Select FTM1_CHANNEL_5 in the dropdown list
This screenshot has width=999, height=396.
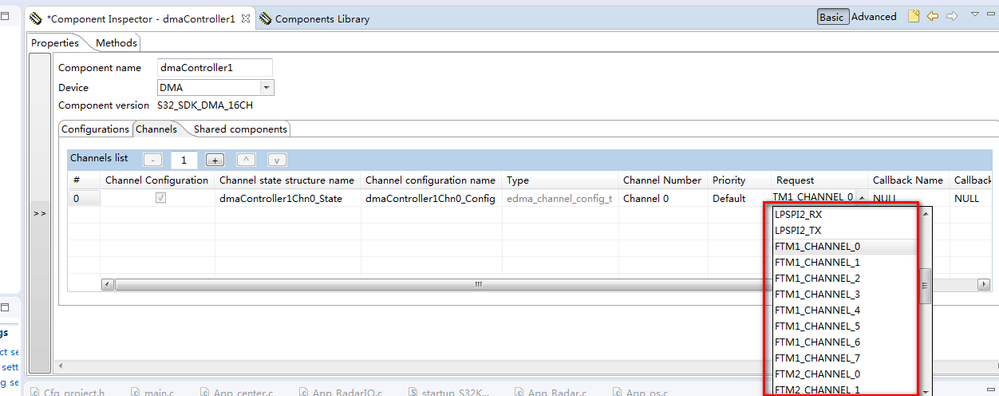click(x=844, y=326)
